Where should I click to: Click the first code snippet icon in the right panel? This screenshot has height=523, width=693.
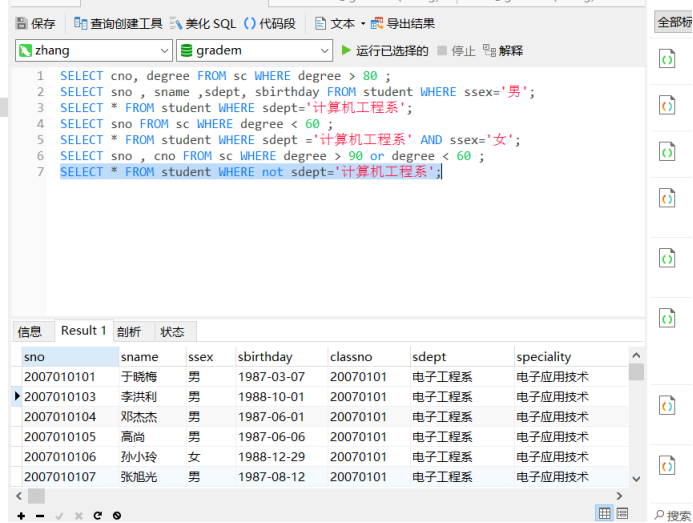tap(667, 59)
